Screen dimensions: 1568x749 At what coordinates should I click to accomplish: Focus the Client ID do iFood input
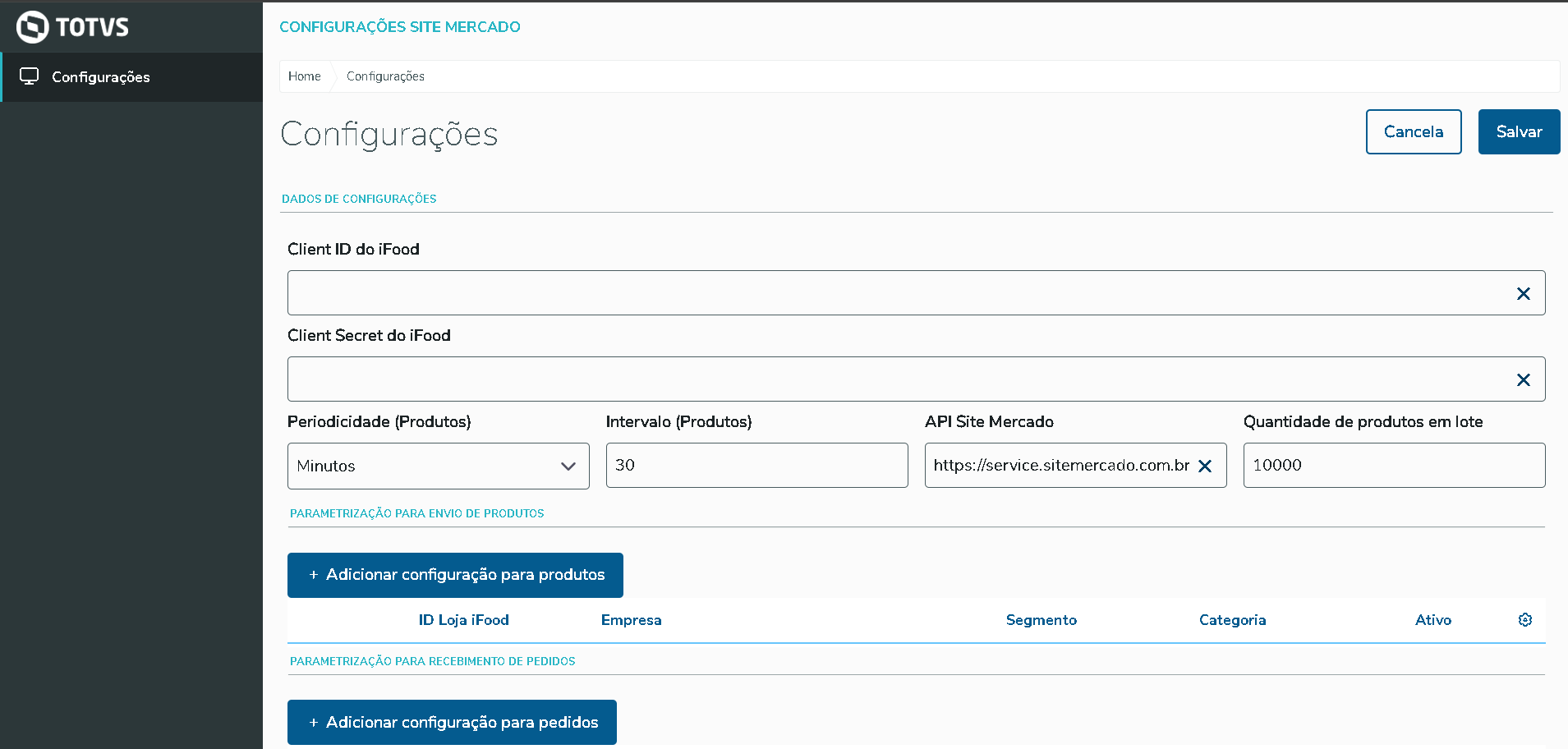pyautogui.click(x=895, y=293)
